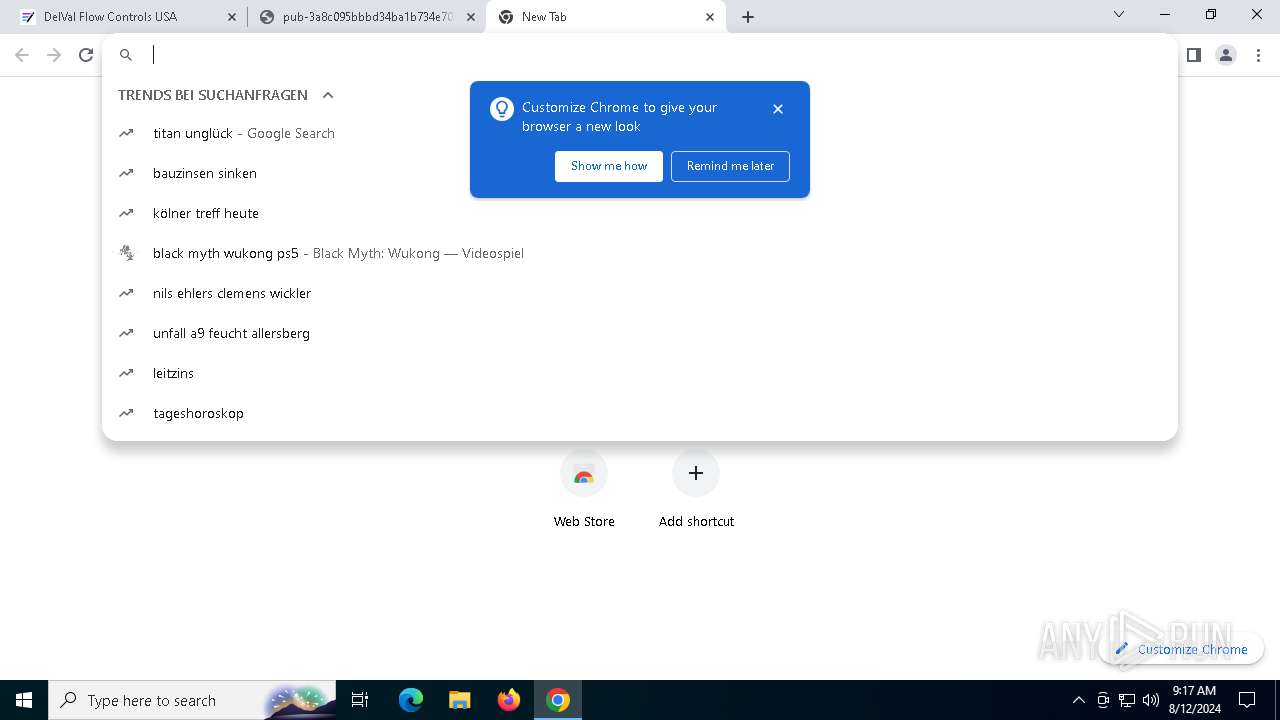This screenshot has width=1280, height=720.
Task: Open the volume tray icon
Action: (1151, 700)
